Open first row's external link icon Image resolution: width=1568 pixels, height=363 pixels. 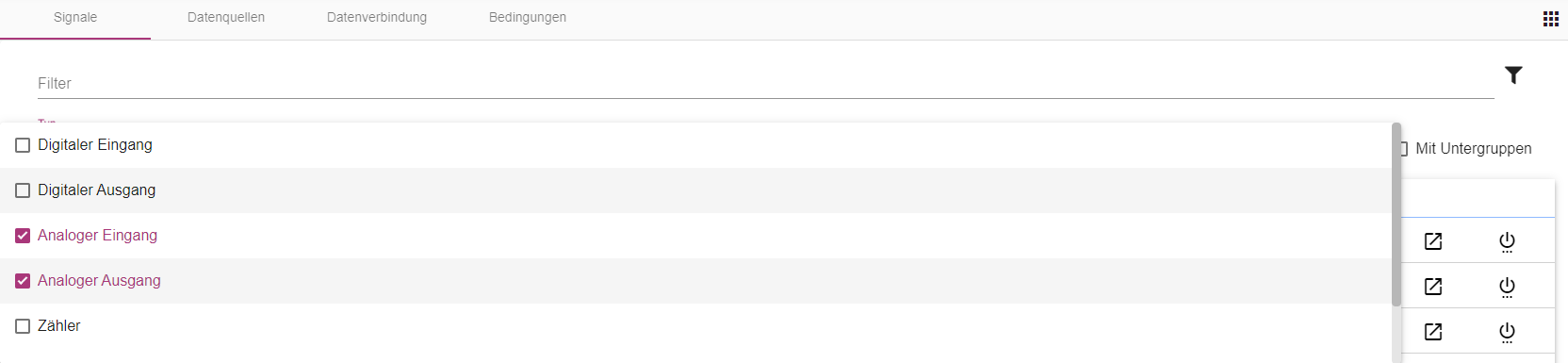pyautogui.click(x=1433, y=241)
